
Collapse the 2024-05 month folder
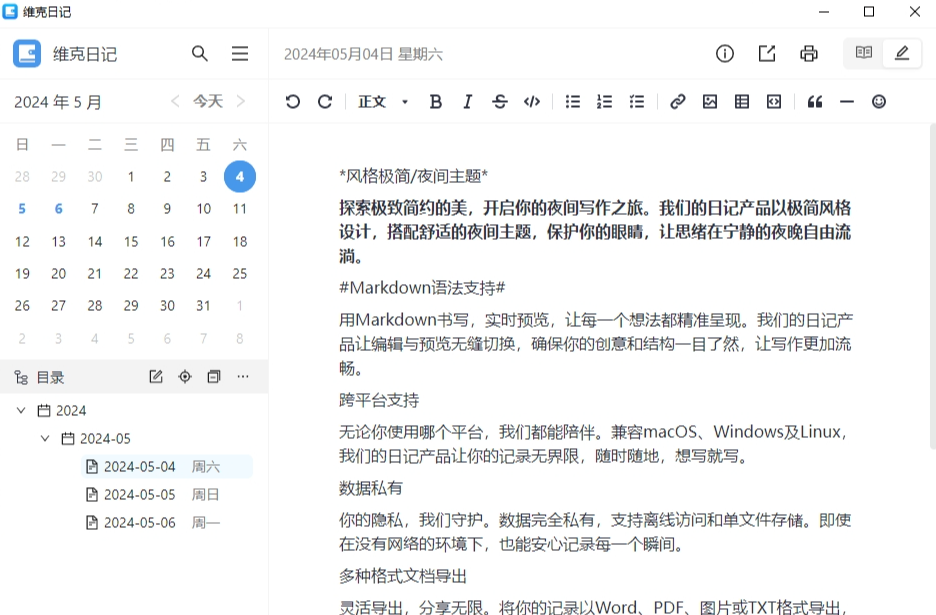[44, 438]
